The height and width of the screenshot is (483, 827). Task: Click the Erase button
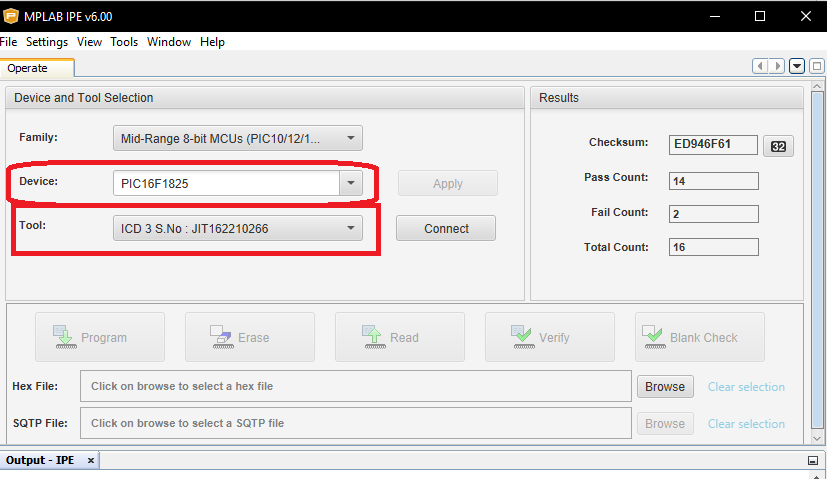(249, 337)
